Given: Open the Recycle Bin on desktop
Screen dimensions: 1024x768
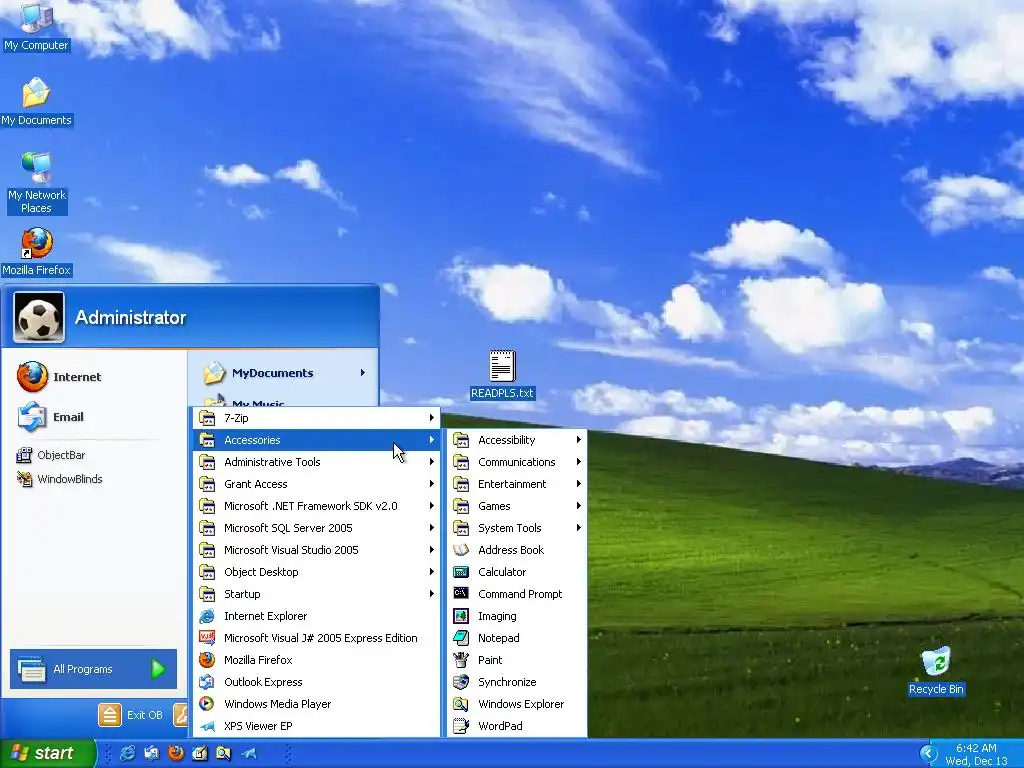Looking at the screenshot, I should click(x=936, y=671).
